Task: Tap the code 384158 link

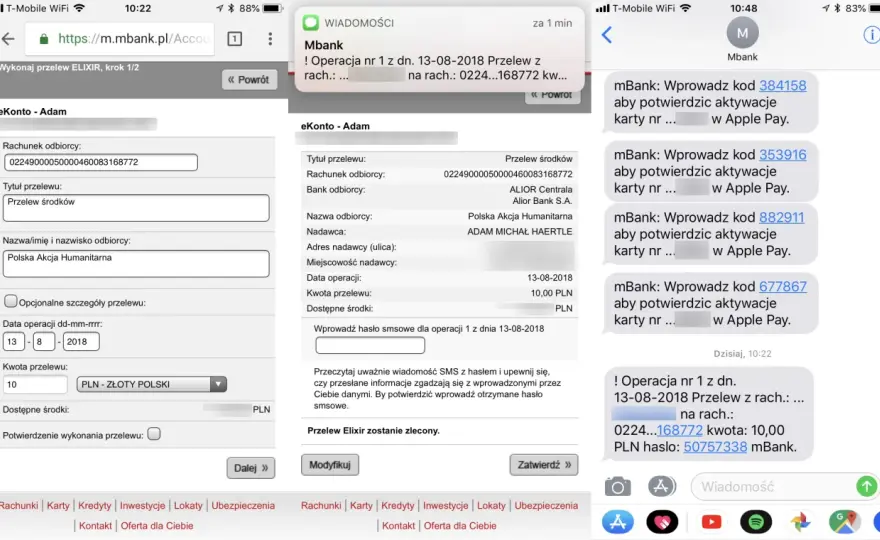Action: [x=782, y=85]
